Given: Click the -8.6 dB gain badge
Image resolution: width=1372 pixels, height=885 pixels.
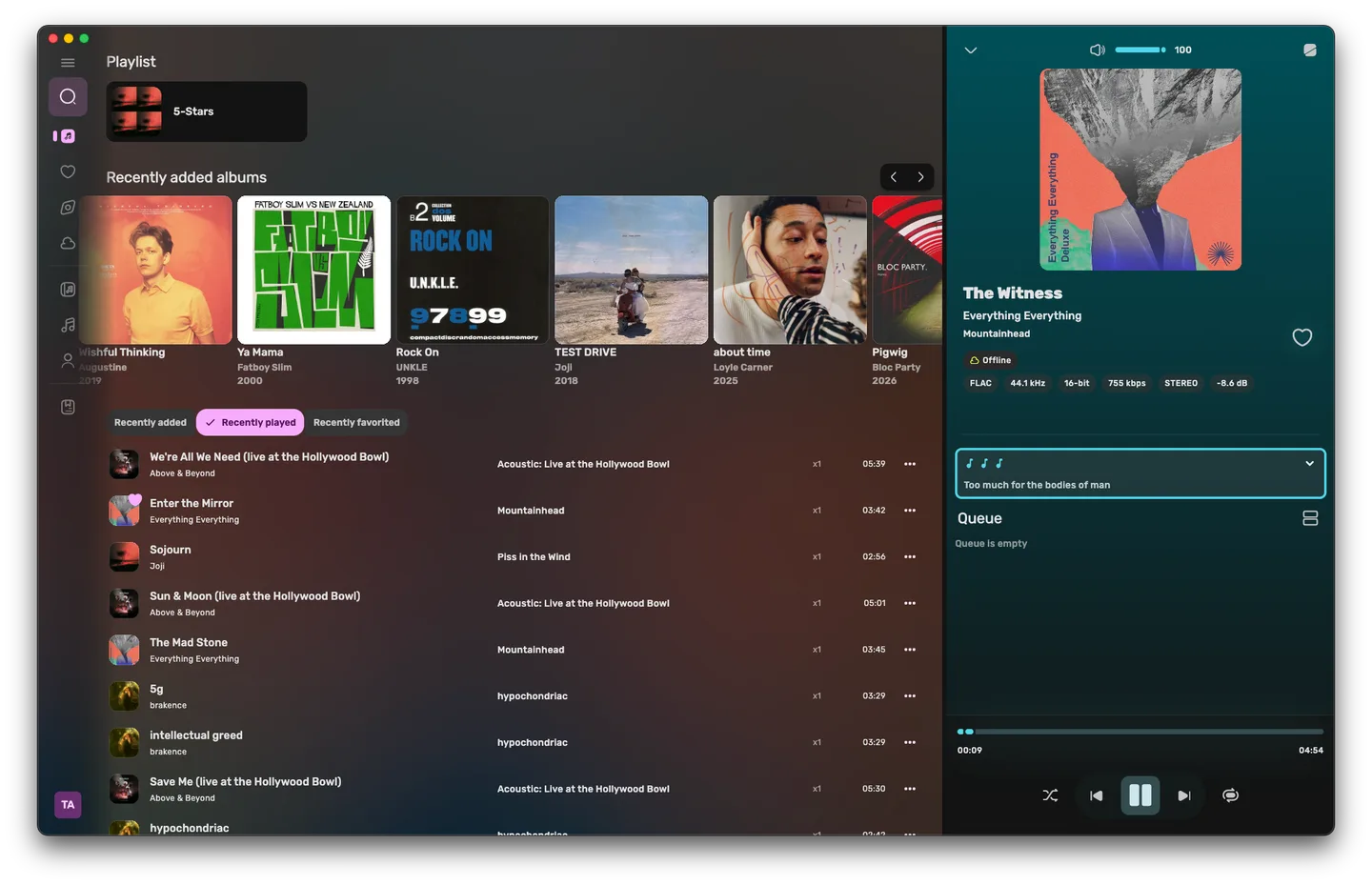Looking at the screenshot, I should coord(1232,383).
